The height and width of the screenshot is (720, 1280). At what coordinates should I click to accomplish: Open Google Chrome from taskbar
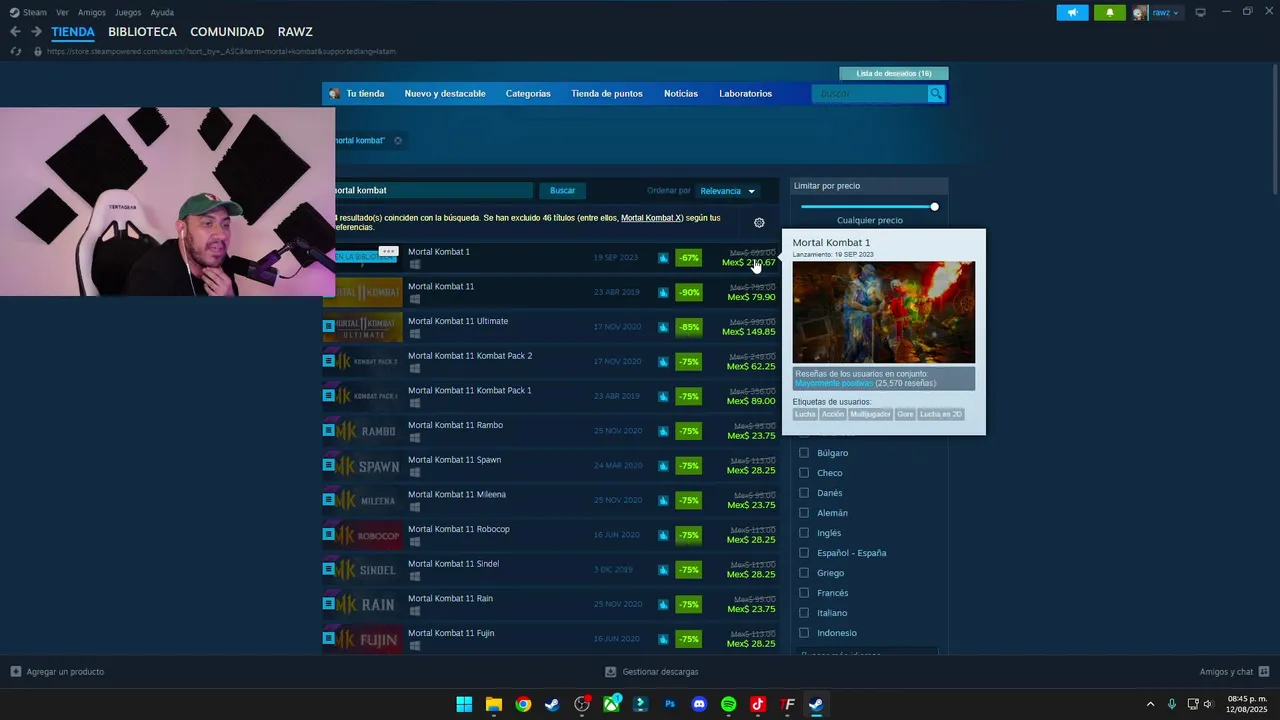[x=523, y=704]
